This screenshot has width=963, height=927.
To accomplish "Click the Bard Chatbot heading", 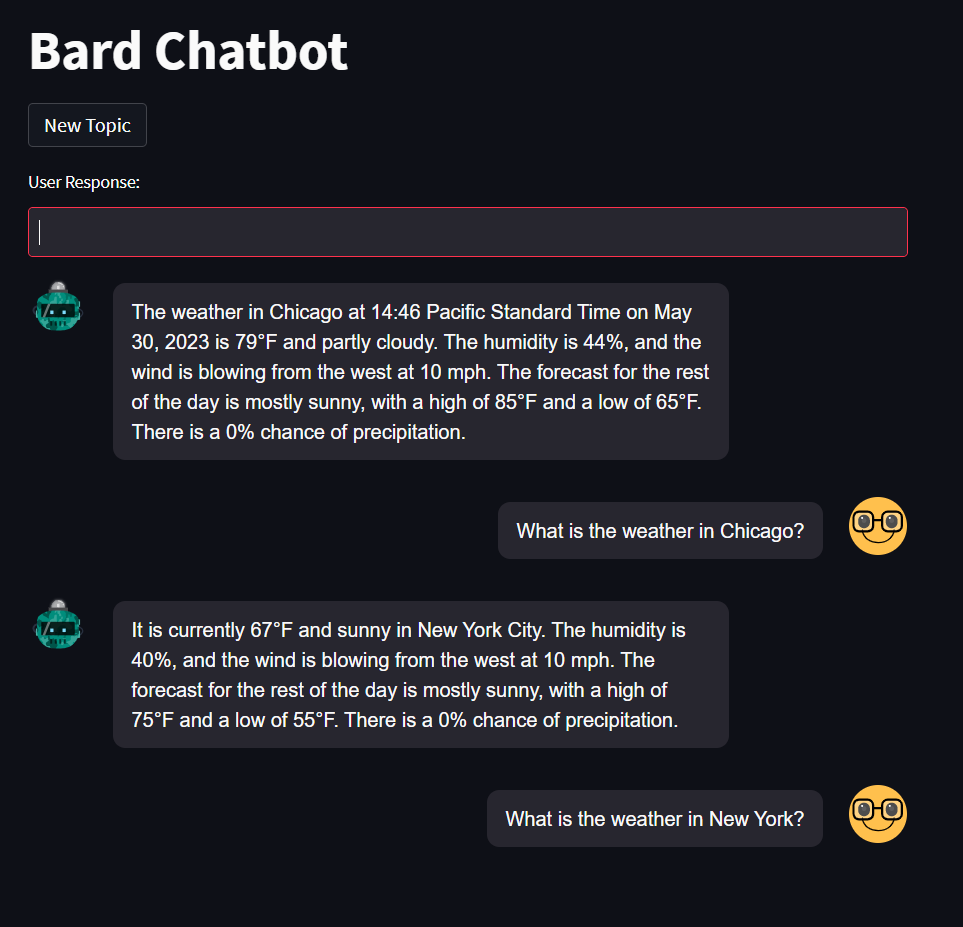I will coord(188,50).
